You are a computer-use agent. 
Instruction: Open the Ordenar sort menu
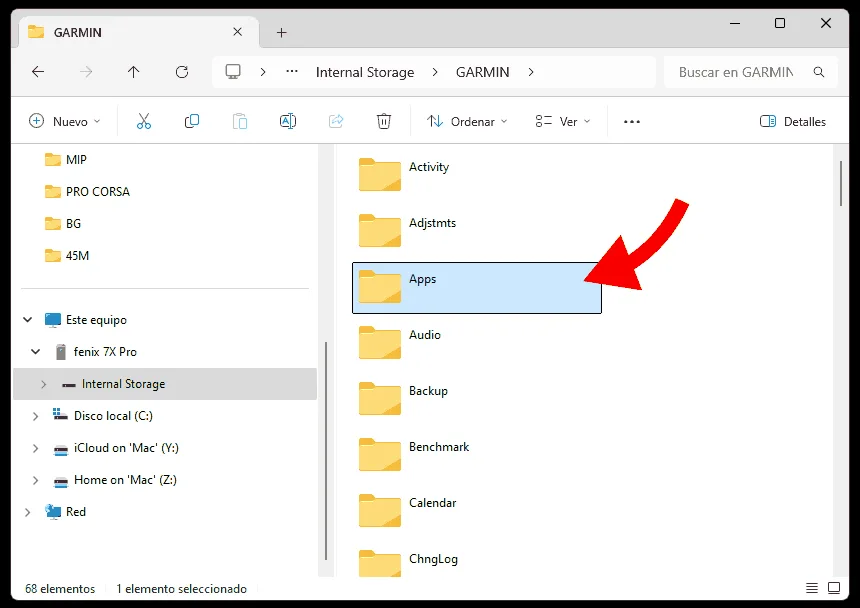467,121
